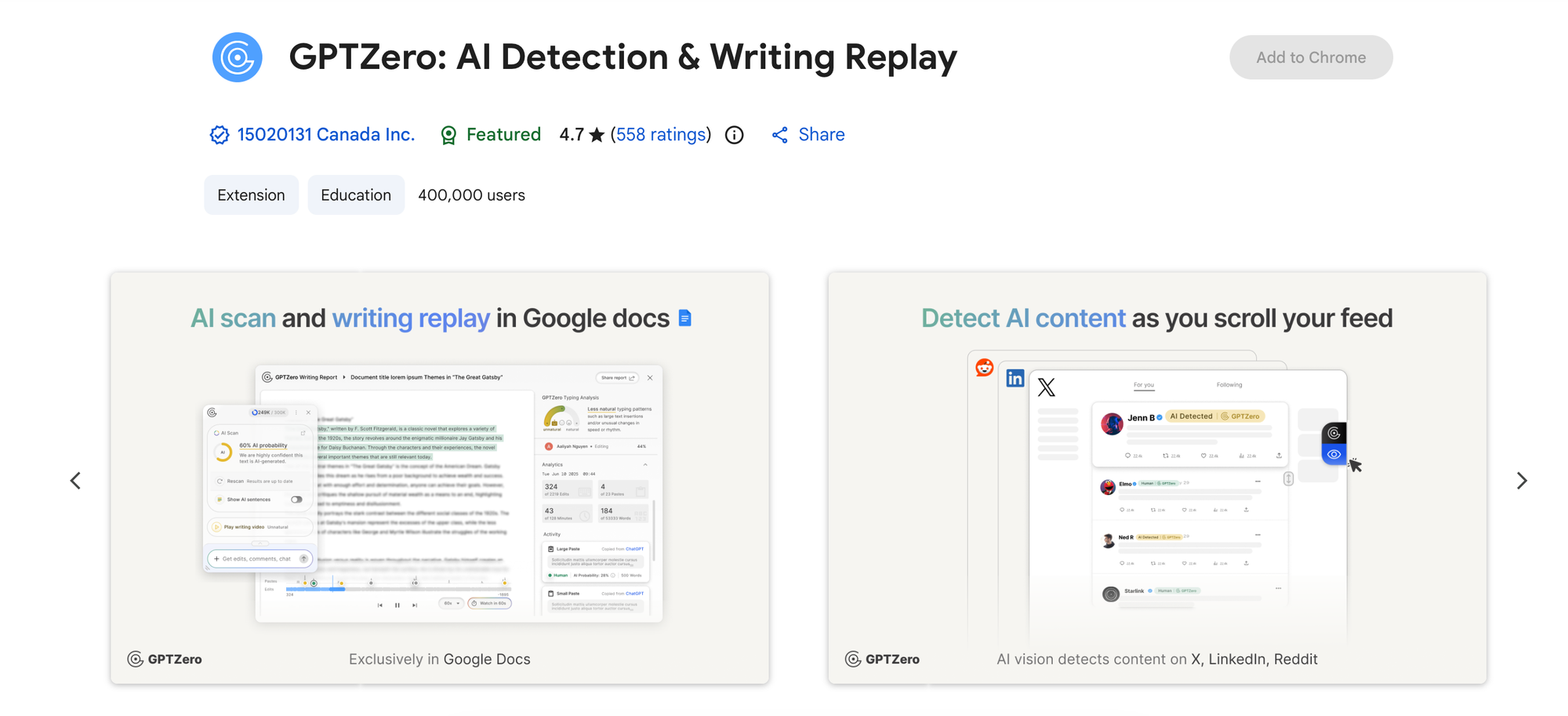Click the GPTZero: AI Detection & Writing Replay title
Image resolution: width=1568 pixels, height=716 pixels.
tap(623, 57)
